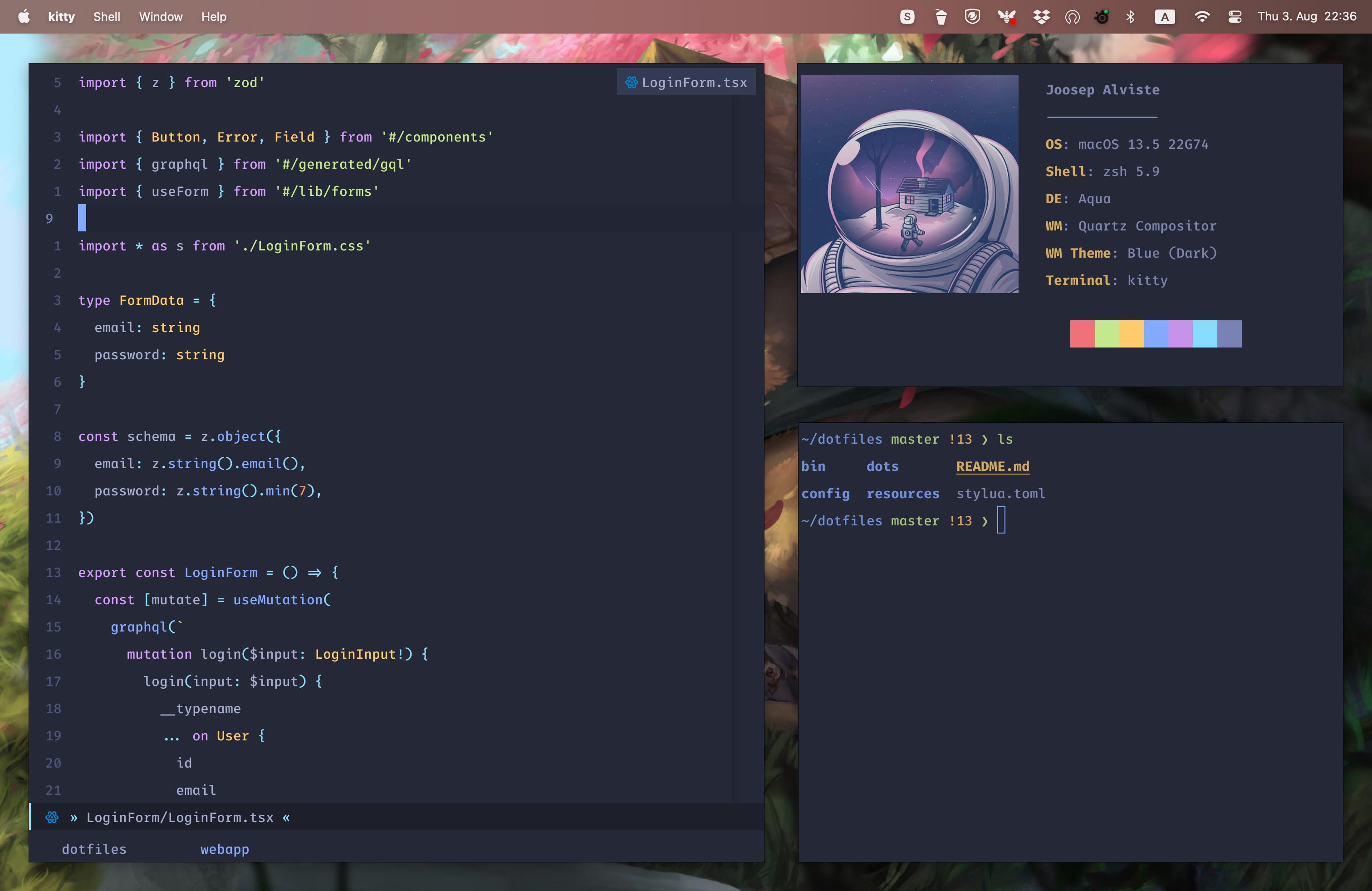
Task: Open the keyboard input source A indicator
Action: click(1165, 17)
